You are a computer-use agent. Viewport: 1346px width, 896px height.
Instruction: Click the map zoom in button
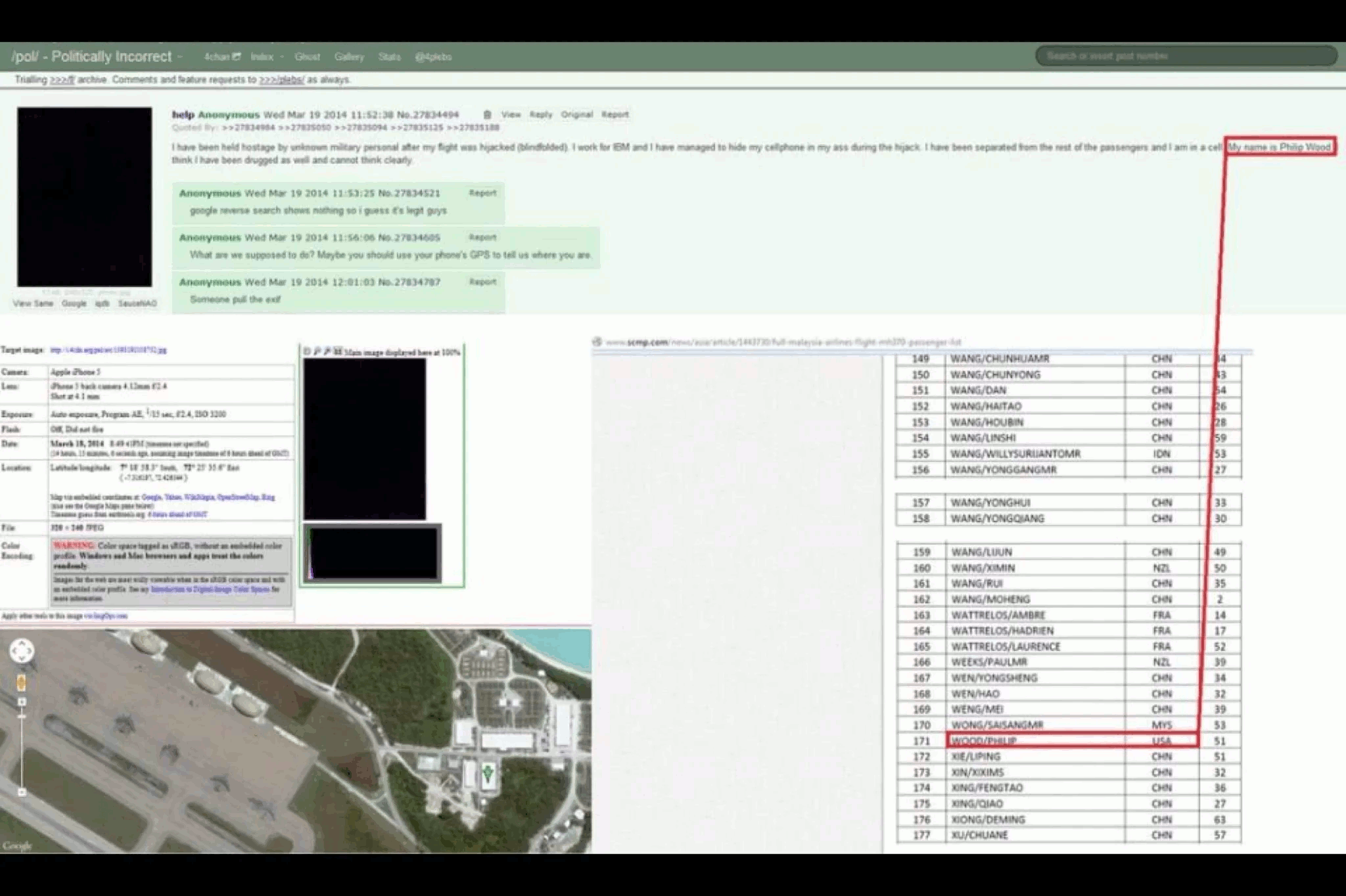click(22, 702)
